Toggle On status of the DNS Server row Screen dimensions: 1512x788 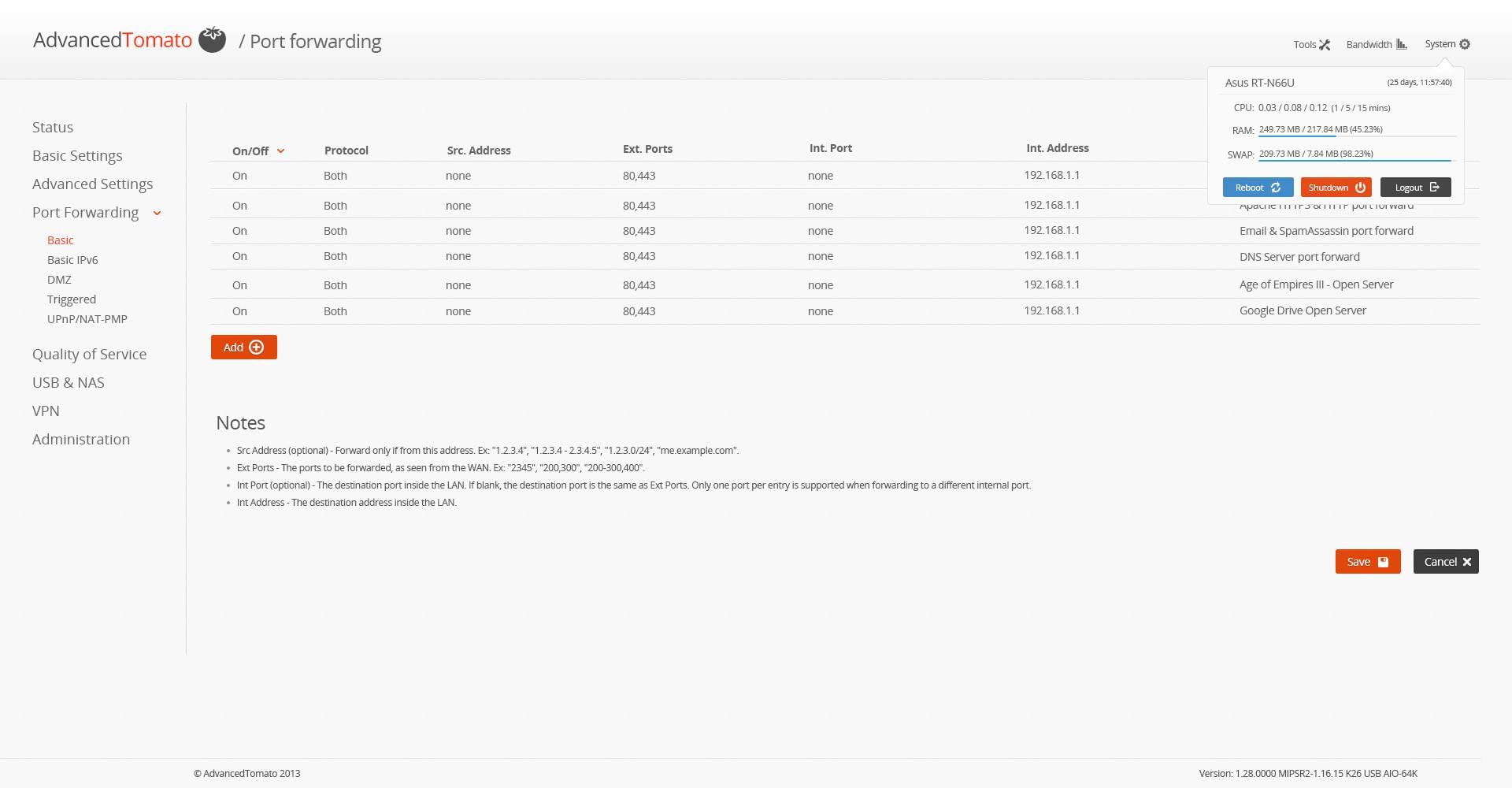point(239,256)
